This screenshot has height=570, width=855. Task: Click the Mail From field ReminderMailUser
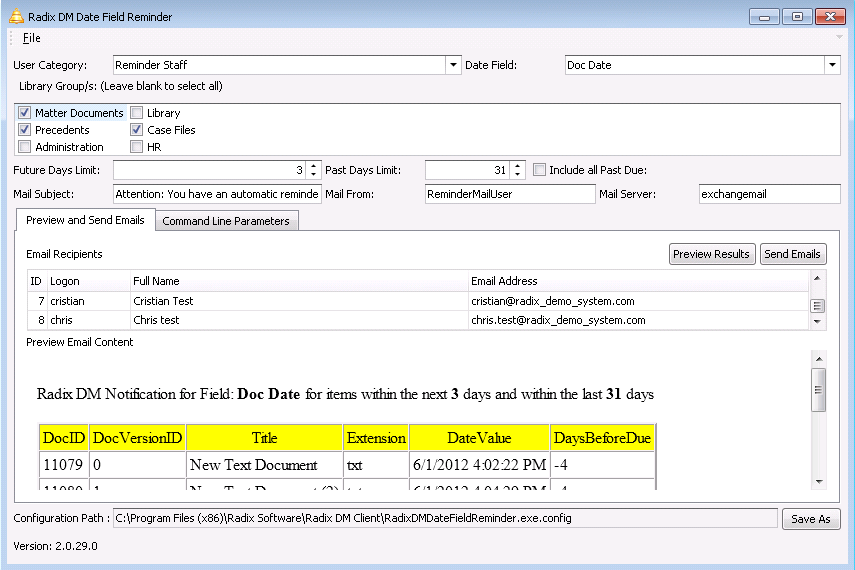(x=510, y=194)
